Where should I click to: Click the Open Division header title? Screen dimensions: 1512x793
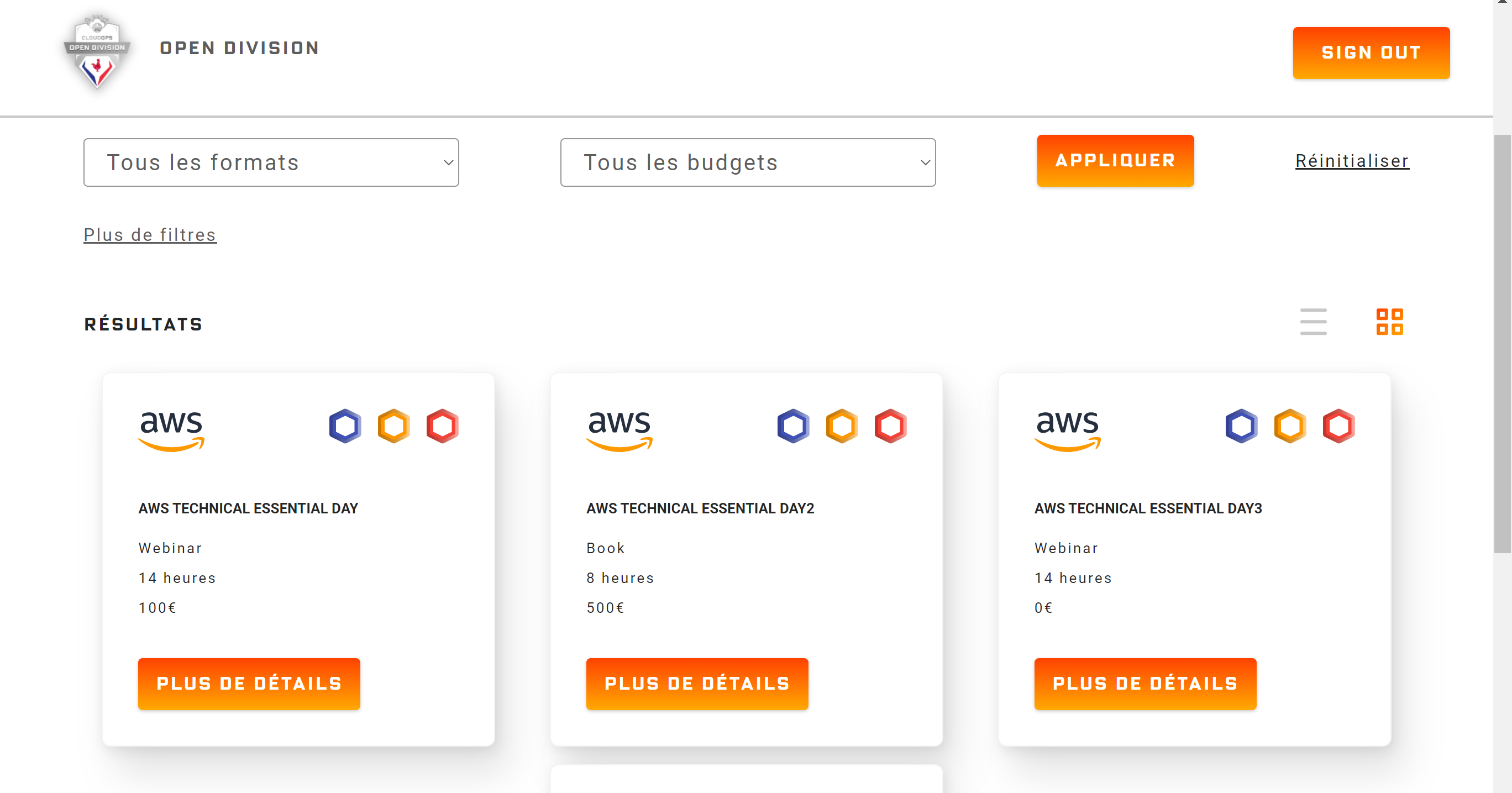coord(239,48)
